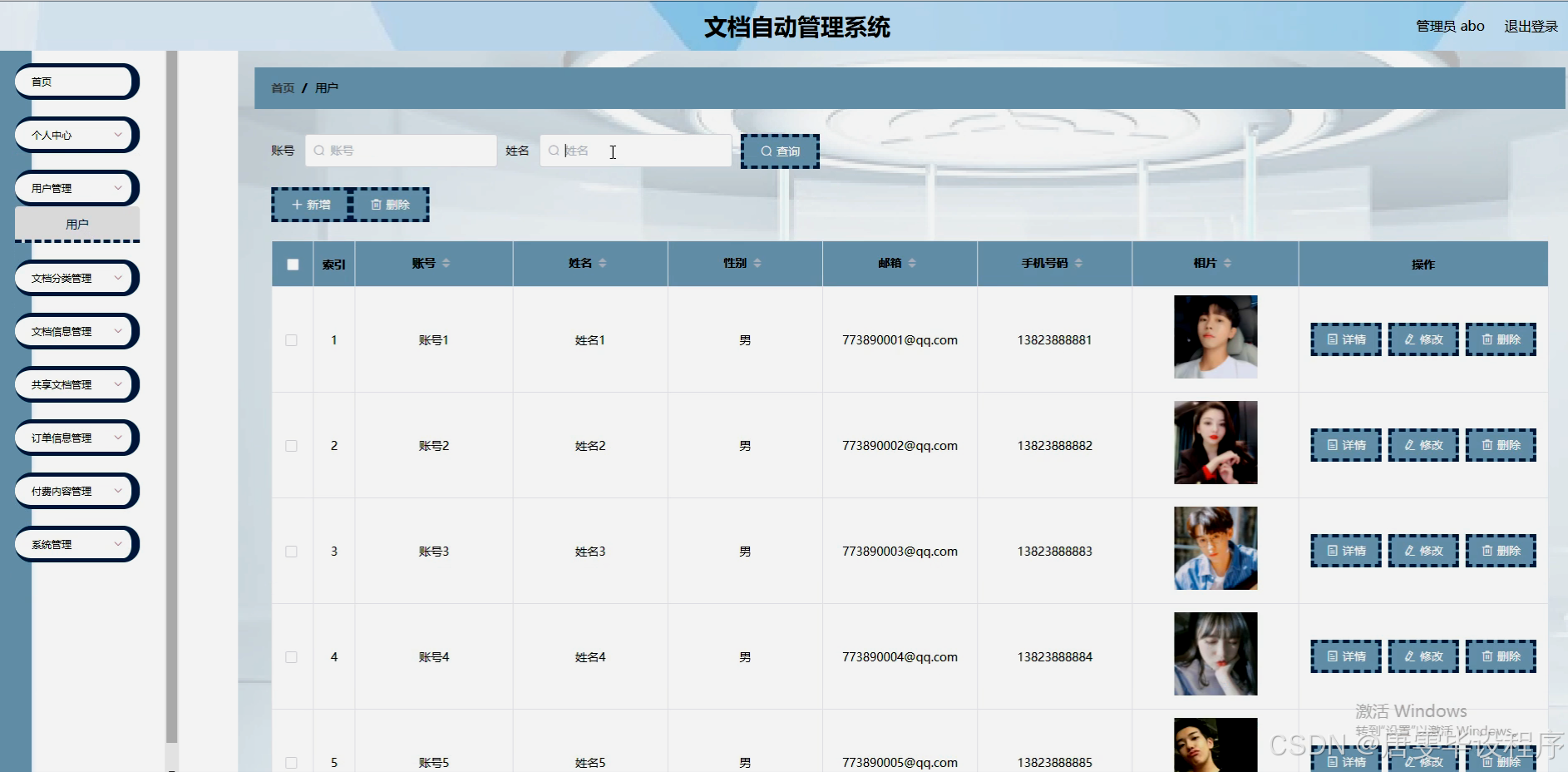Sort table by 账号 column arrows
This screenshot has height=772, width=1568.
click(446, 263)
